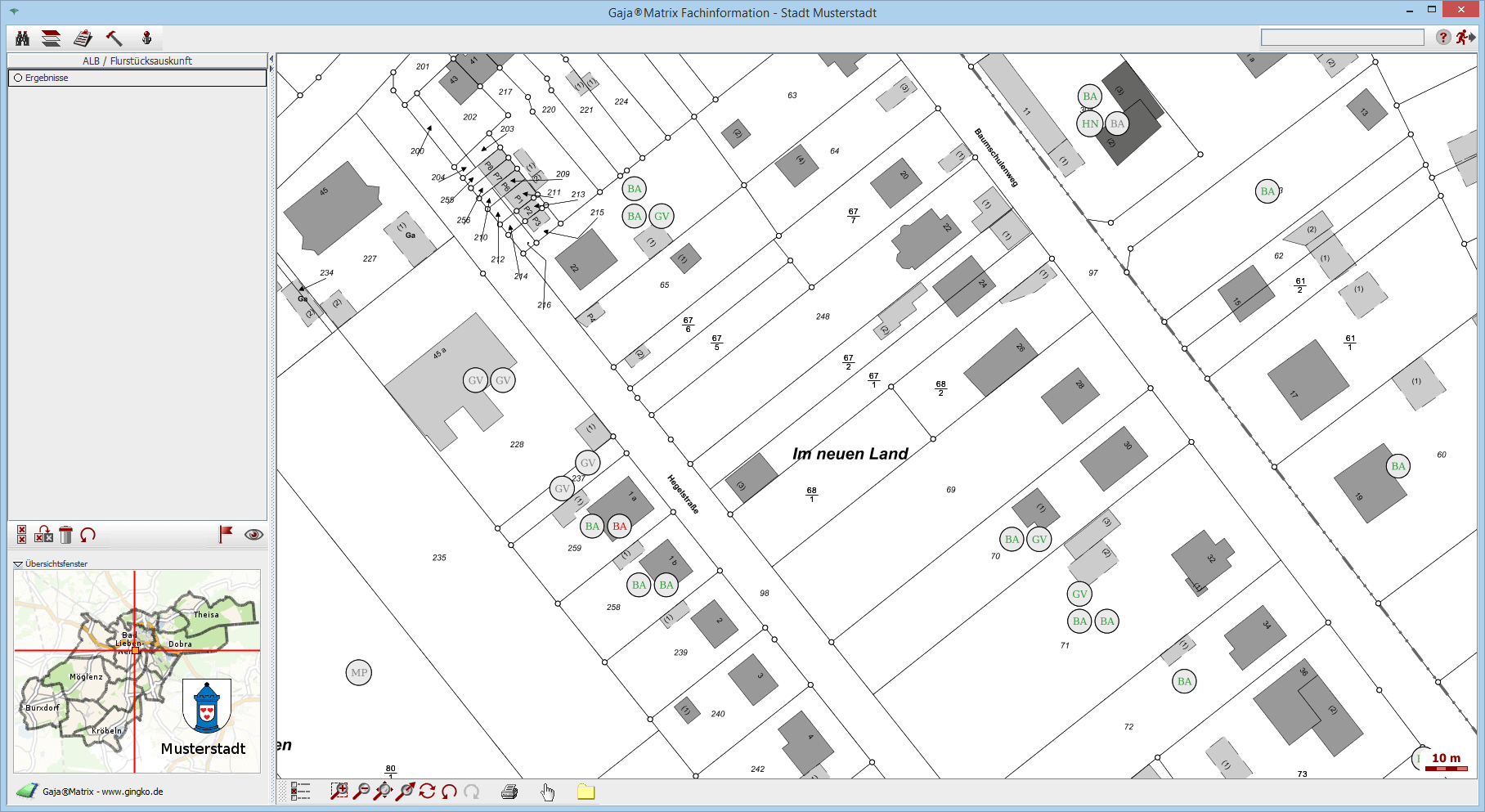Screen dimensions: 1485x812
Task: Click the ALB / Flurstücksauskunft header
Action: (x=137, y=61)
